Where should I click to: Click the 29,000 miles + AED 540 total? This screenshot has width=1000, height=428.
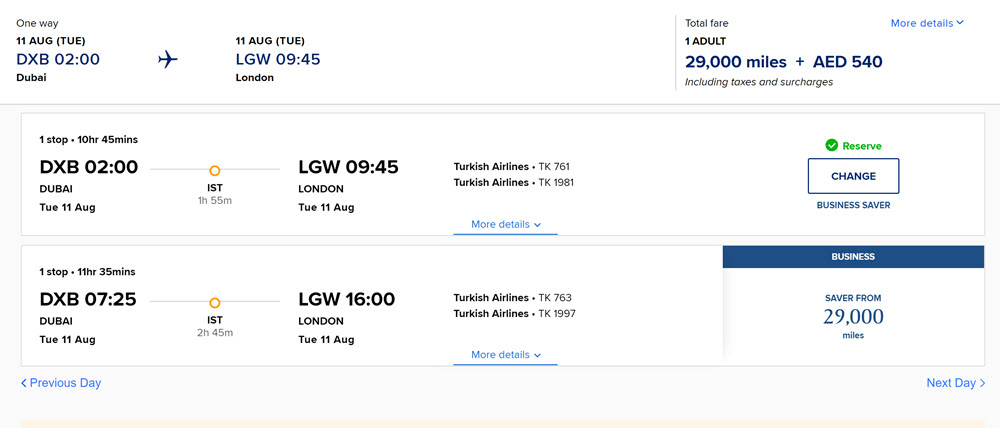pos(784,62)
